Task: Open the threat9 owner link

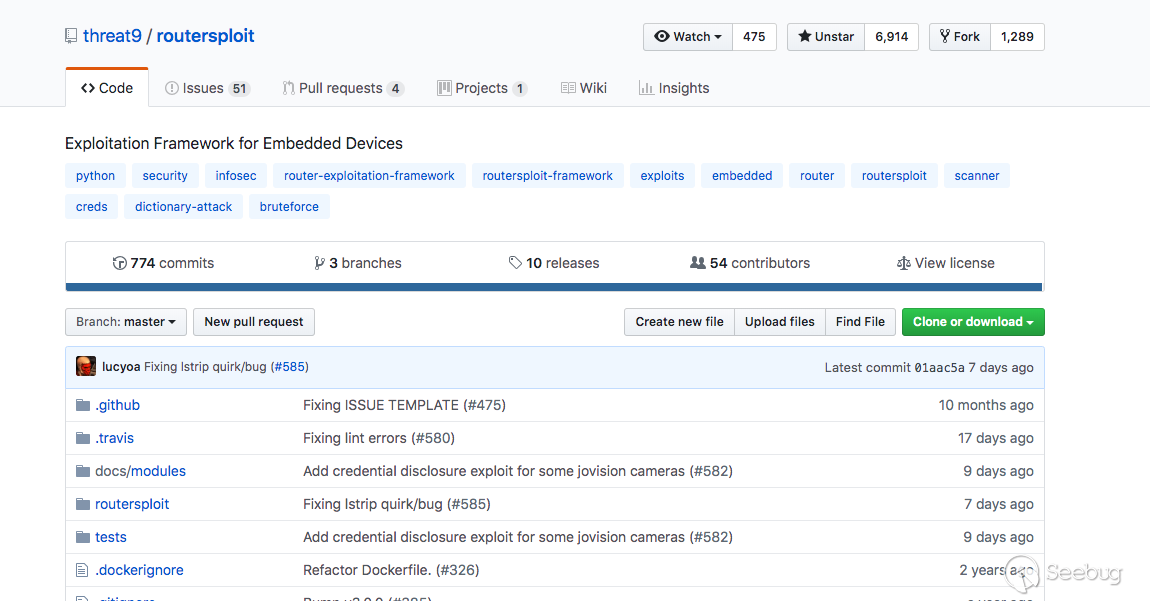Action: 112,36
